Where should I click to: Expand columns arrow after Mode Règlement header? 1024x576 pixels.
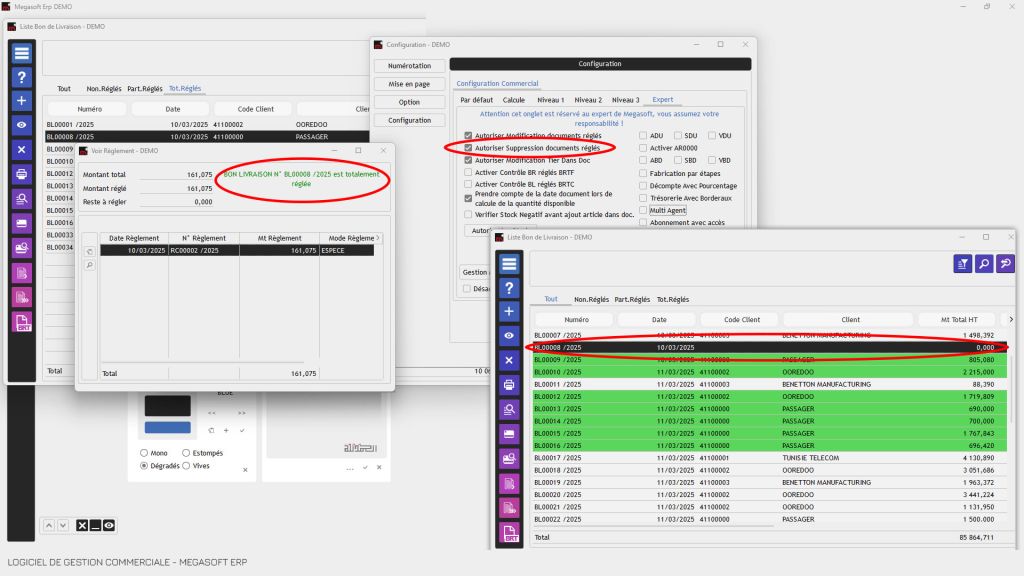[377, 238]
